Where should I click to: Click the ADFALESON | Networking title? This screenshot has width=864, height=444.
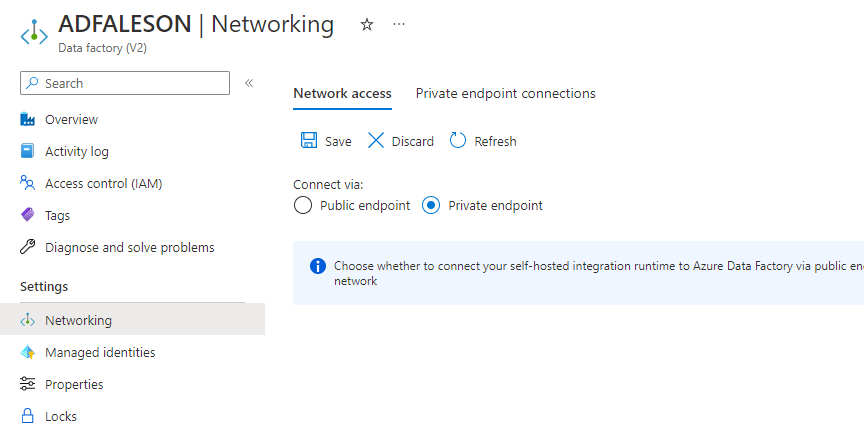point(196,24)
